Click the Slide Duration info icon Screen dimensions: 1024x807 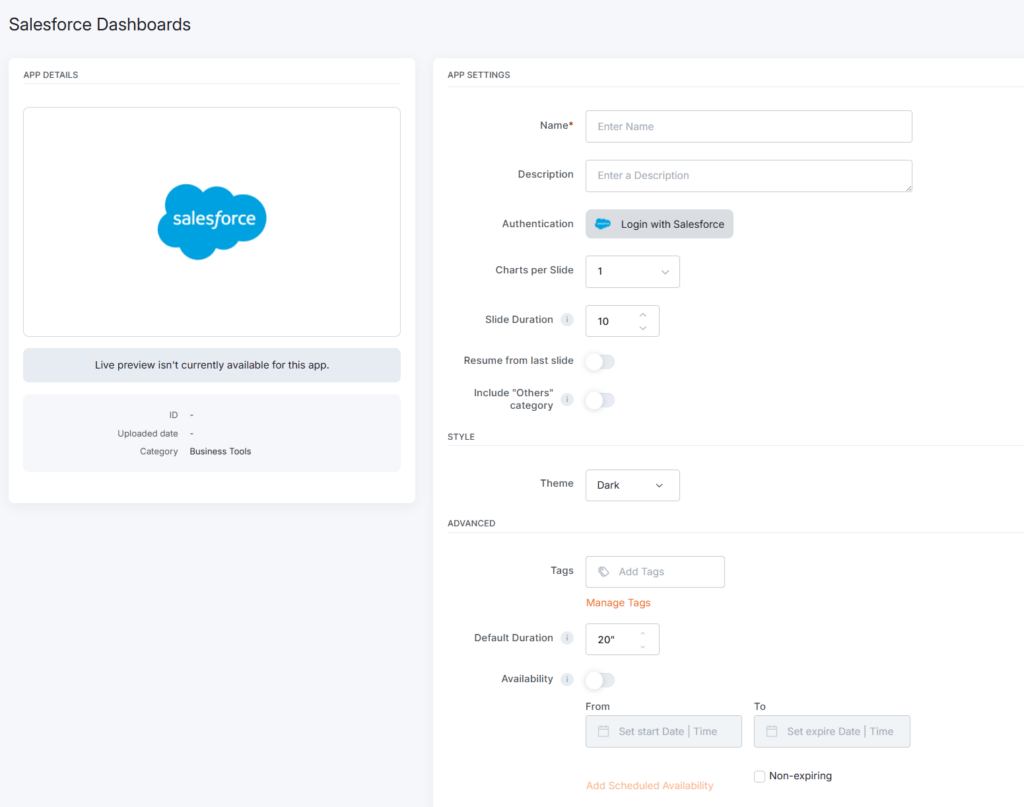[567, 320]
